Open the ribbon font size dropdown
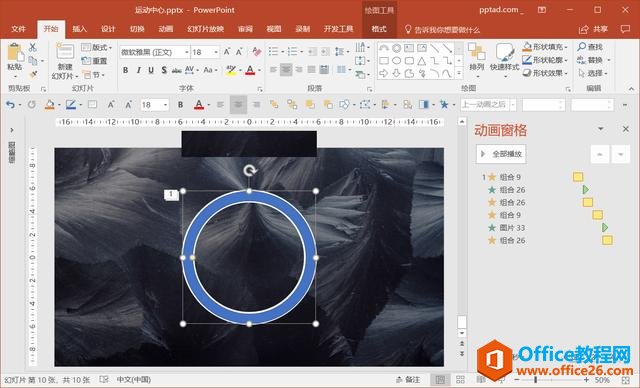640x388 pixels. [216, 52]
